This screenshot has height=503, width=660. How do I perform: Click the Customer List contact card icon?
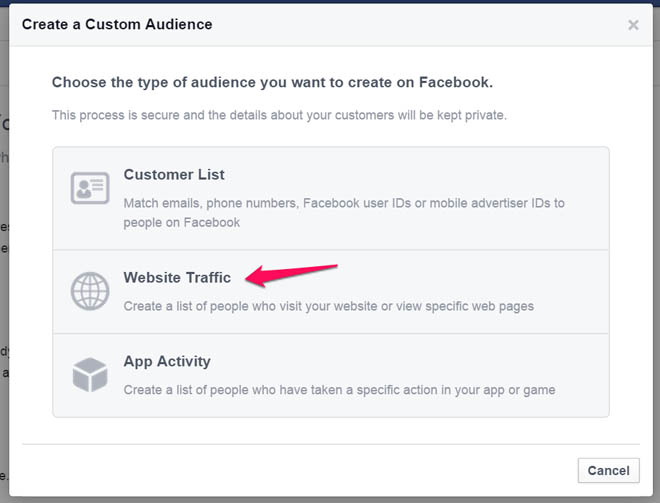[x=90, y=188]
